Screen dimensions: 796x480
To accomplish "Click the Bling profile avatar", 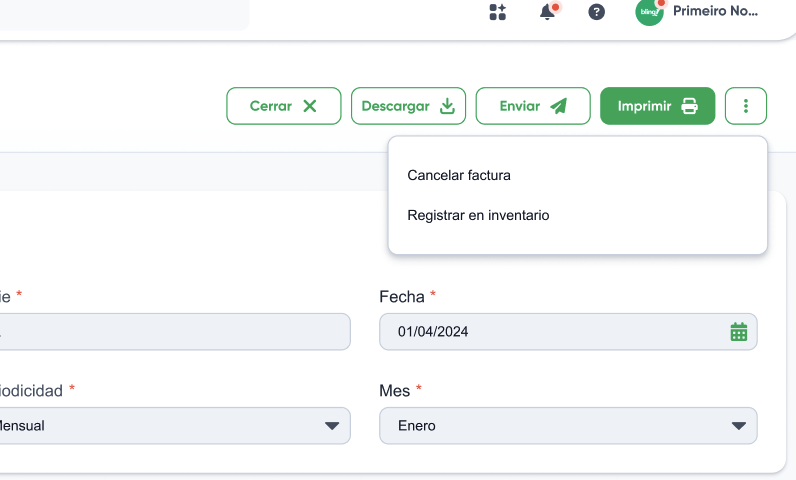I will click(x=649, y=12).
